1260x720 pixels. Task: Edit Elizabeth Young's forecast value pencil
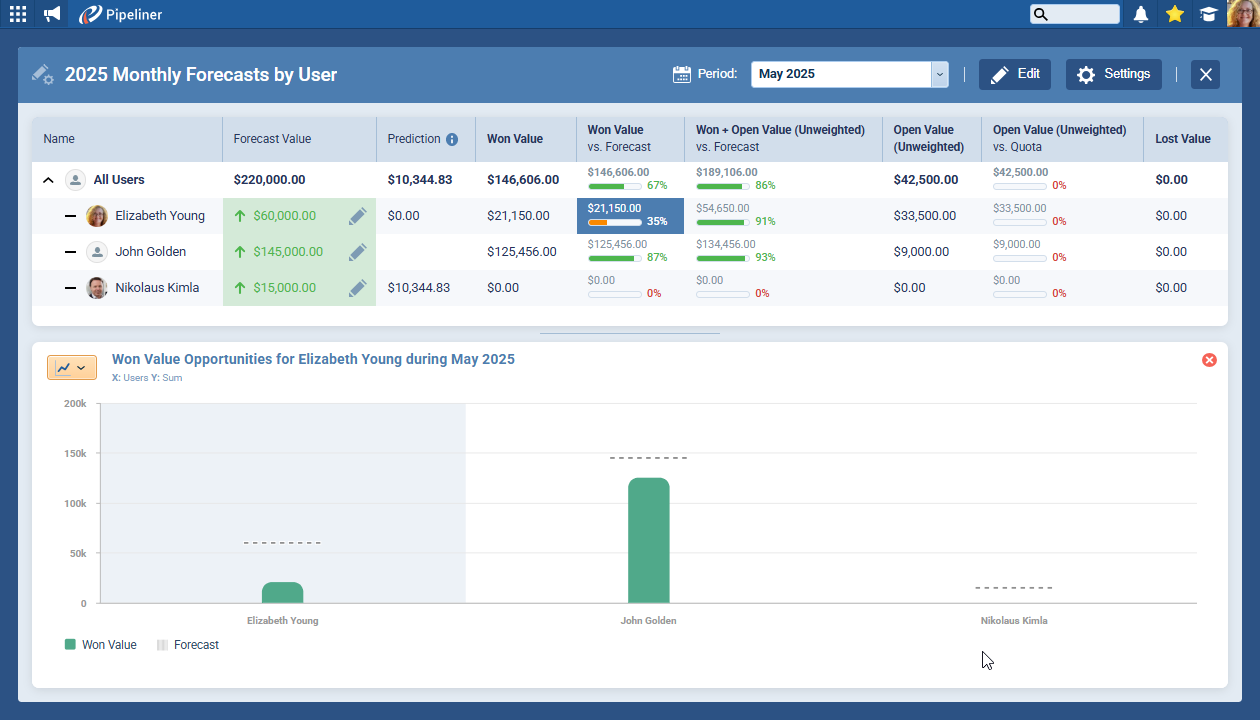(358, 216)
